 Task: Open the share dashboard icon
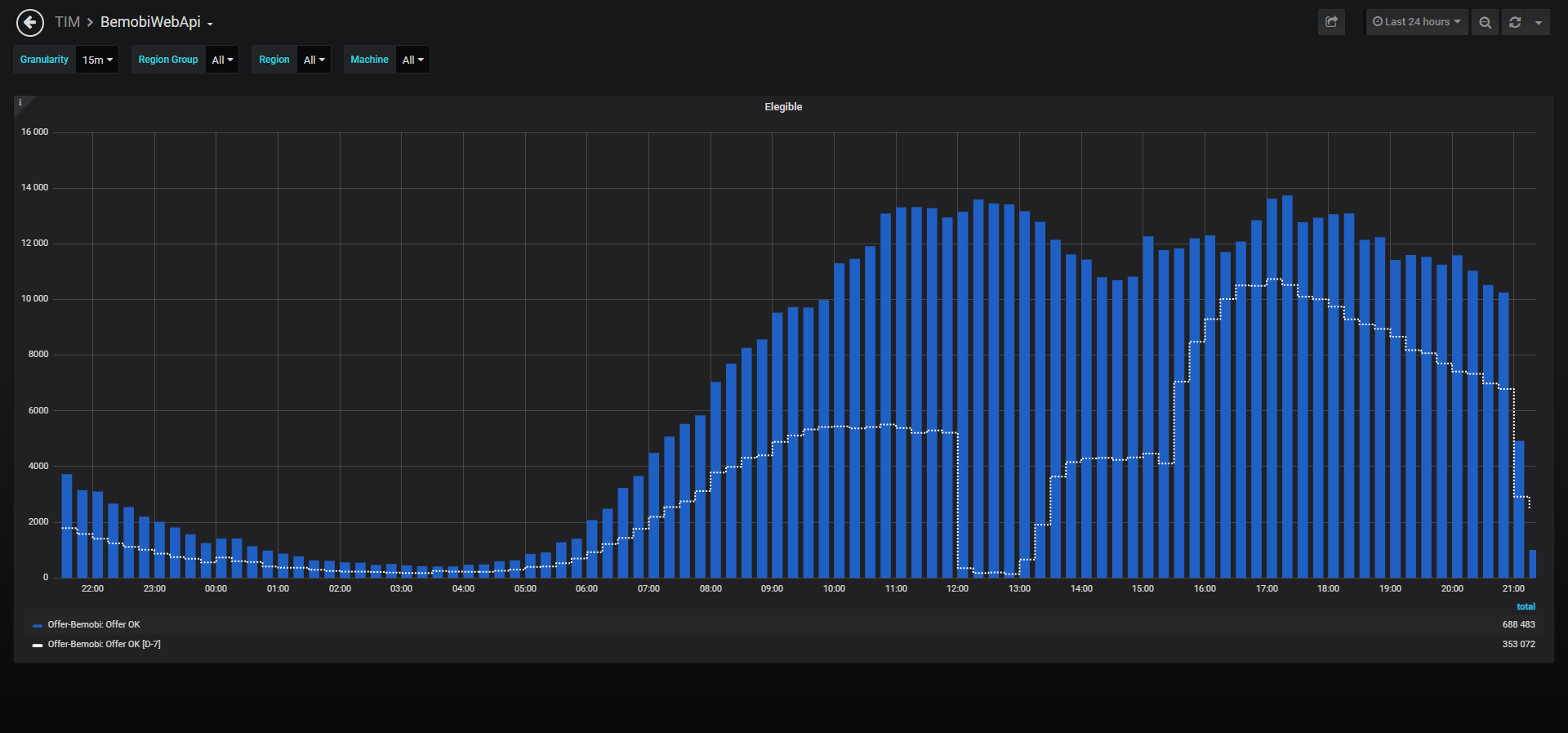pyautogui.click(x=1331, y=22)
